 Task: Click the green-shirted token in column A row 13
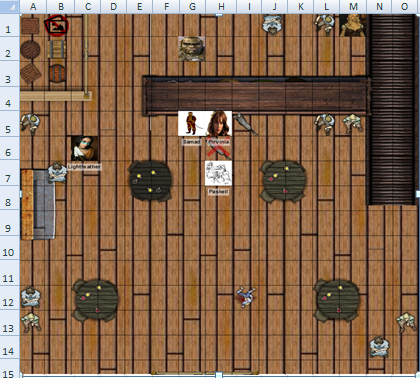point(31,322)
